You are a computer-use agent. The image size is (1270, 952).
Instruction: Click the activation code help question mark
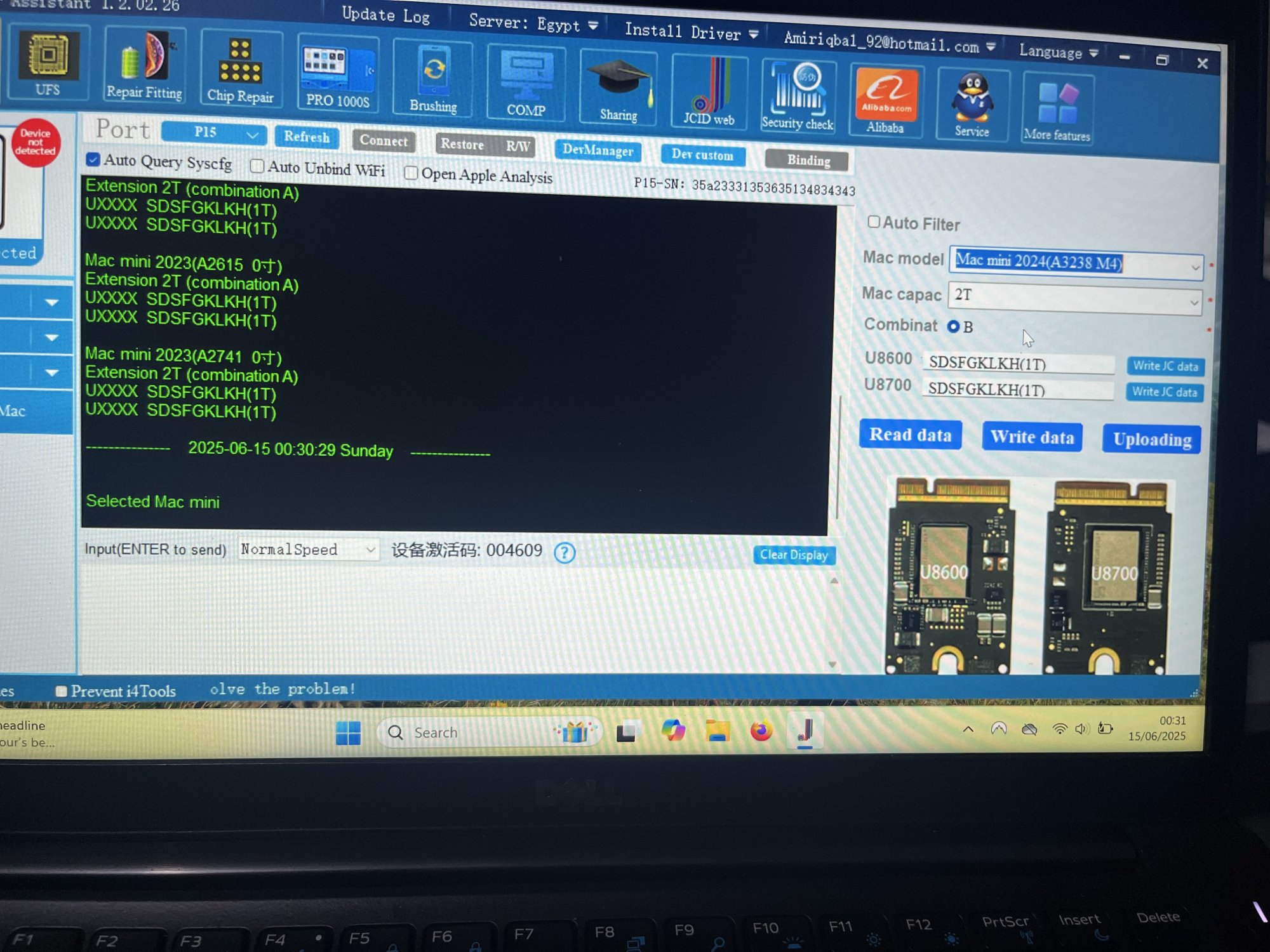click(x=565, y=553)
